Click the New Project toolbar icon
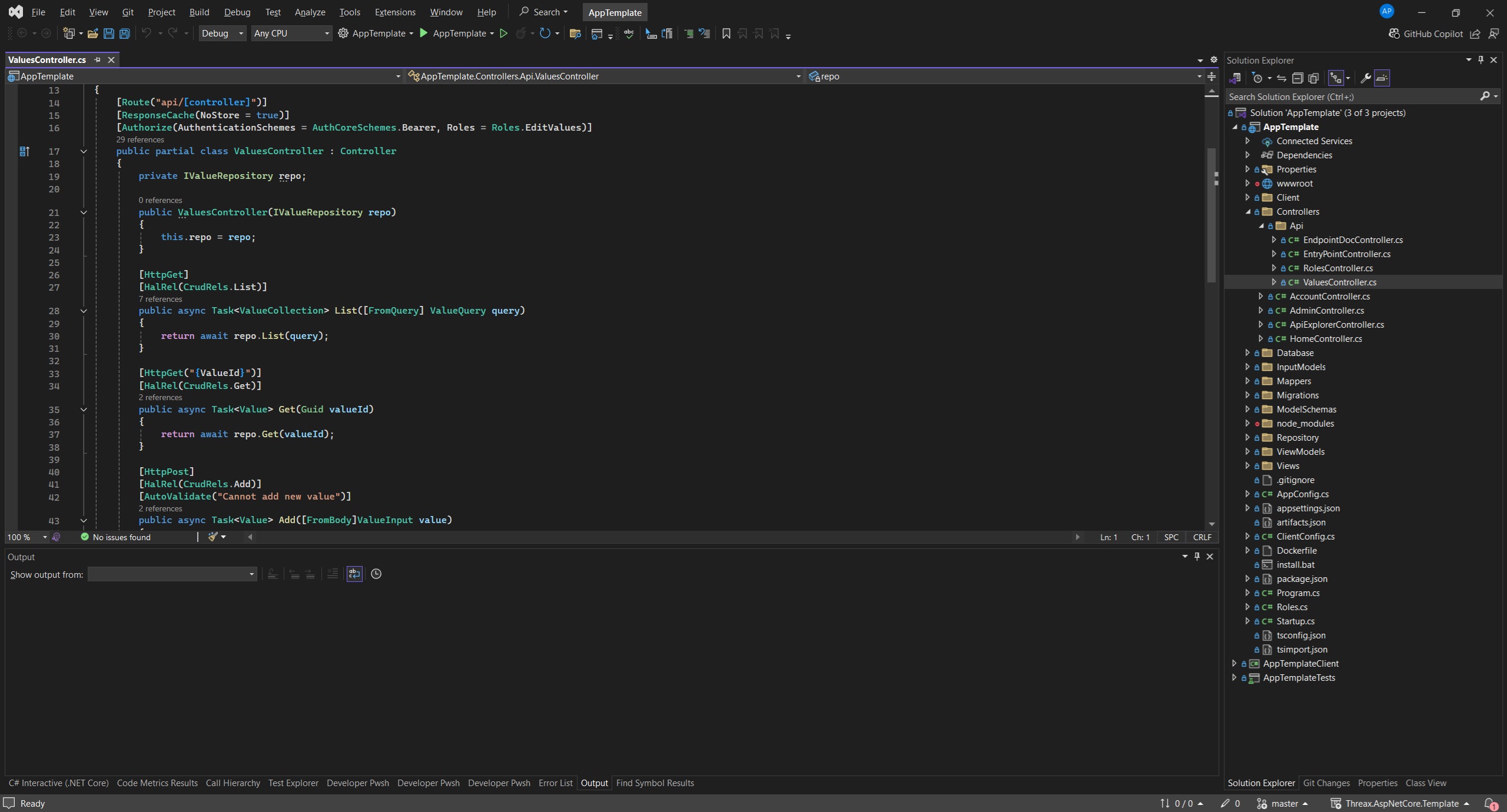This screenshot has width=1507, height=812. [69, 34]
